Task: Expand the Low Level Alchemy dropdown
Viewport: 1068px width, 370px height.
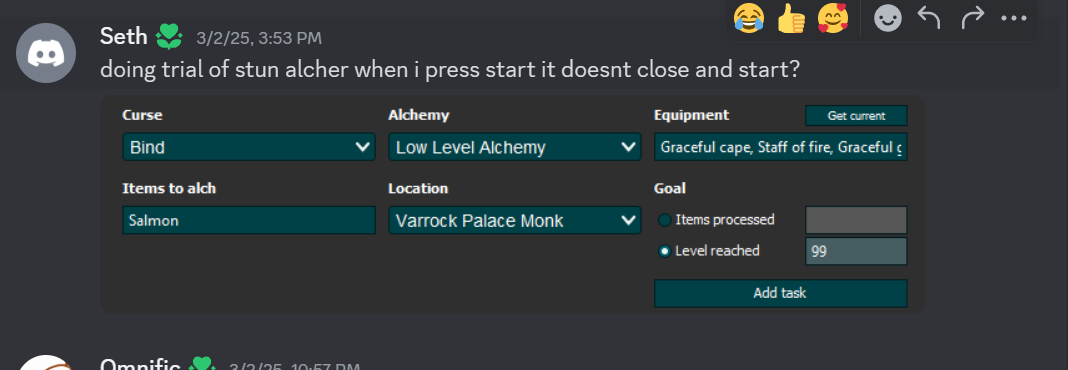Action: pyautogui.click(x=514, y=147)
